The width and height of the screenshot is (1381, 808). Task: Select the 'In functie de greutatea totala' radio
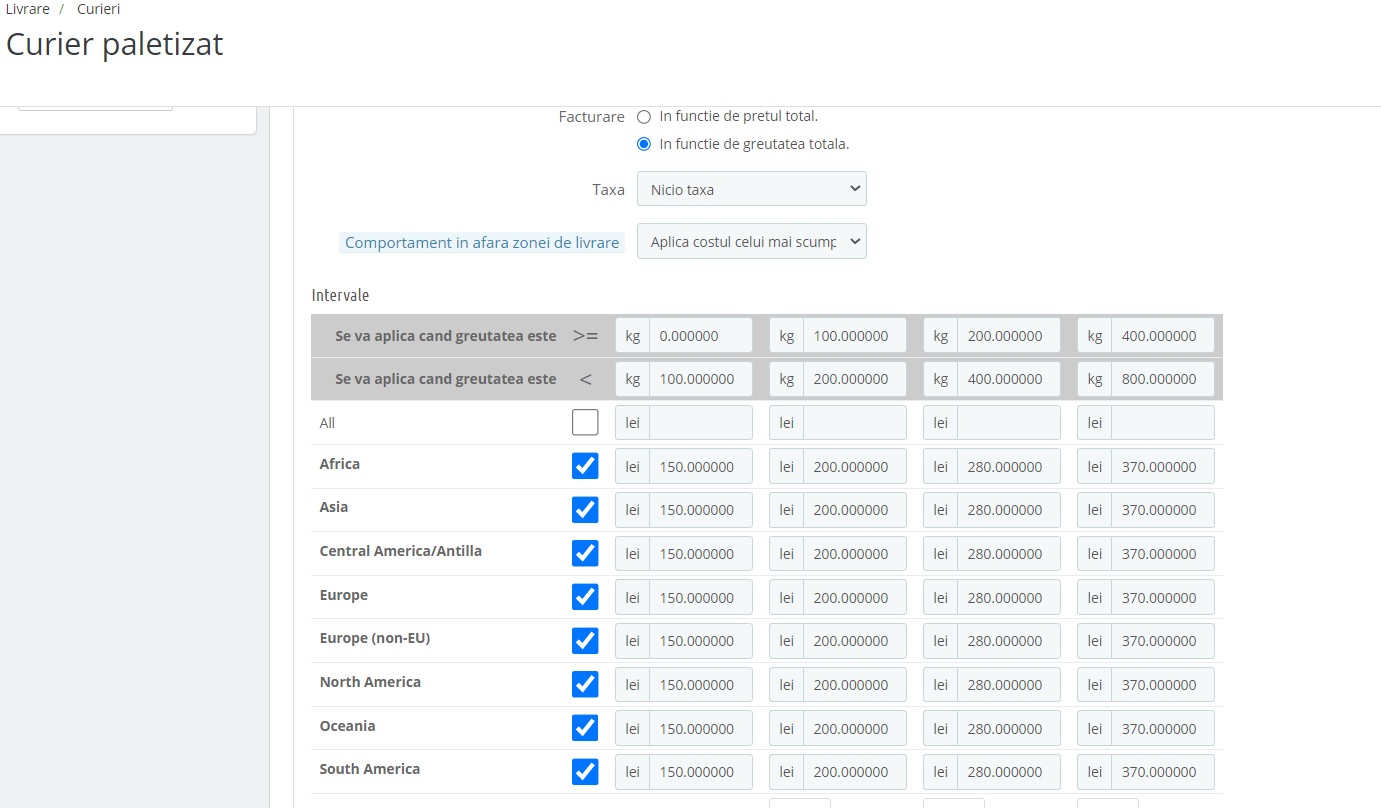click(x=644, y=144)
